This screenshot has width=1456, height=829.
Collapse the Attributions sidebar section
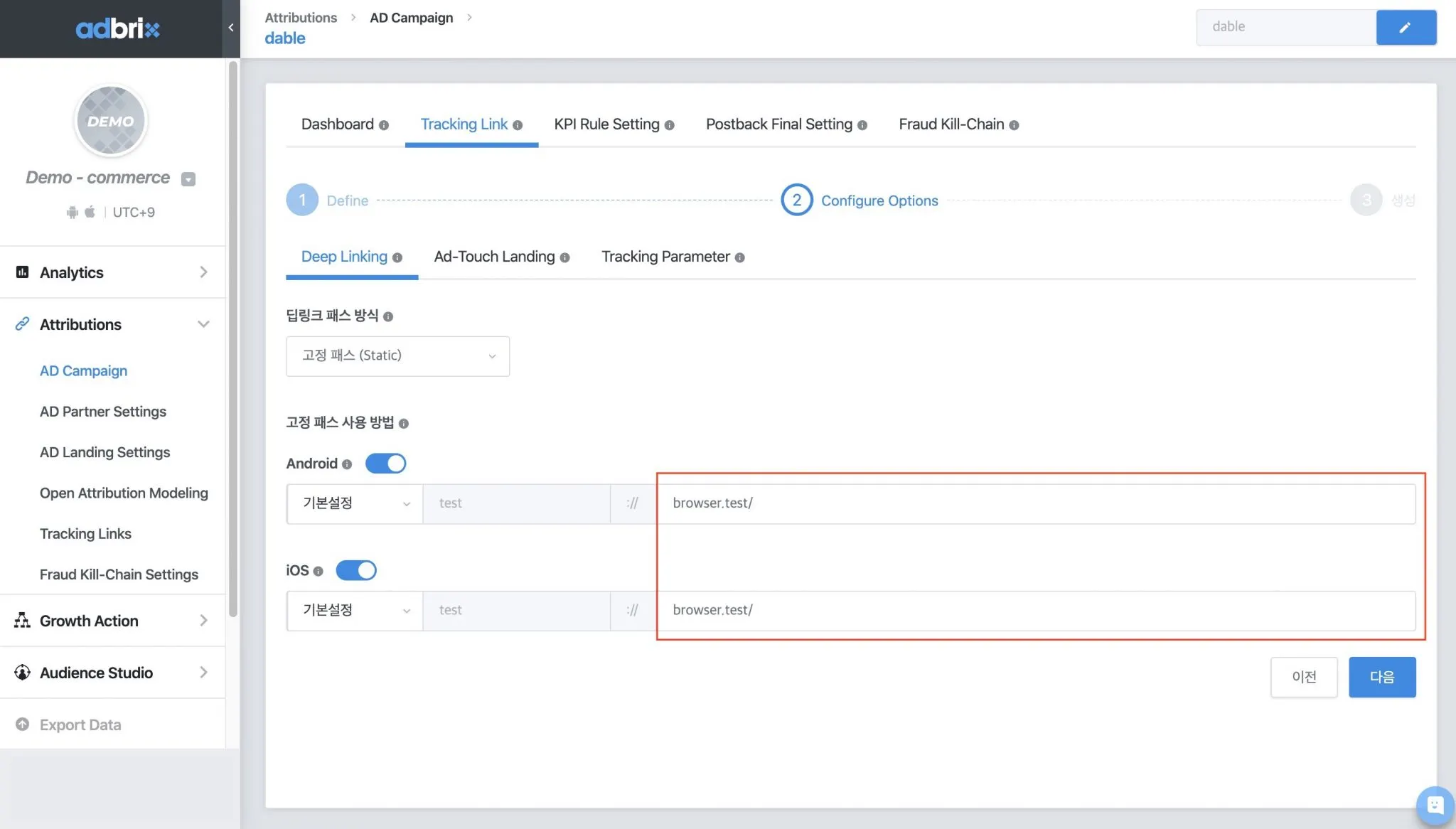pyautogui.click(x=203, y=324)
